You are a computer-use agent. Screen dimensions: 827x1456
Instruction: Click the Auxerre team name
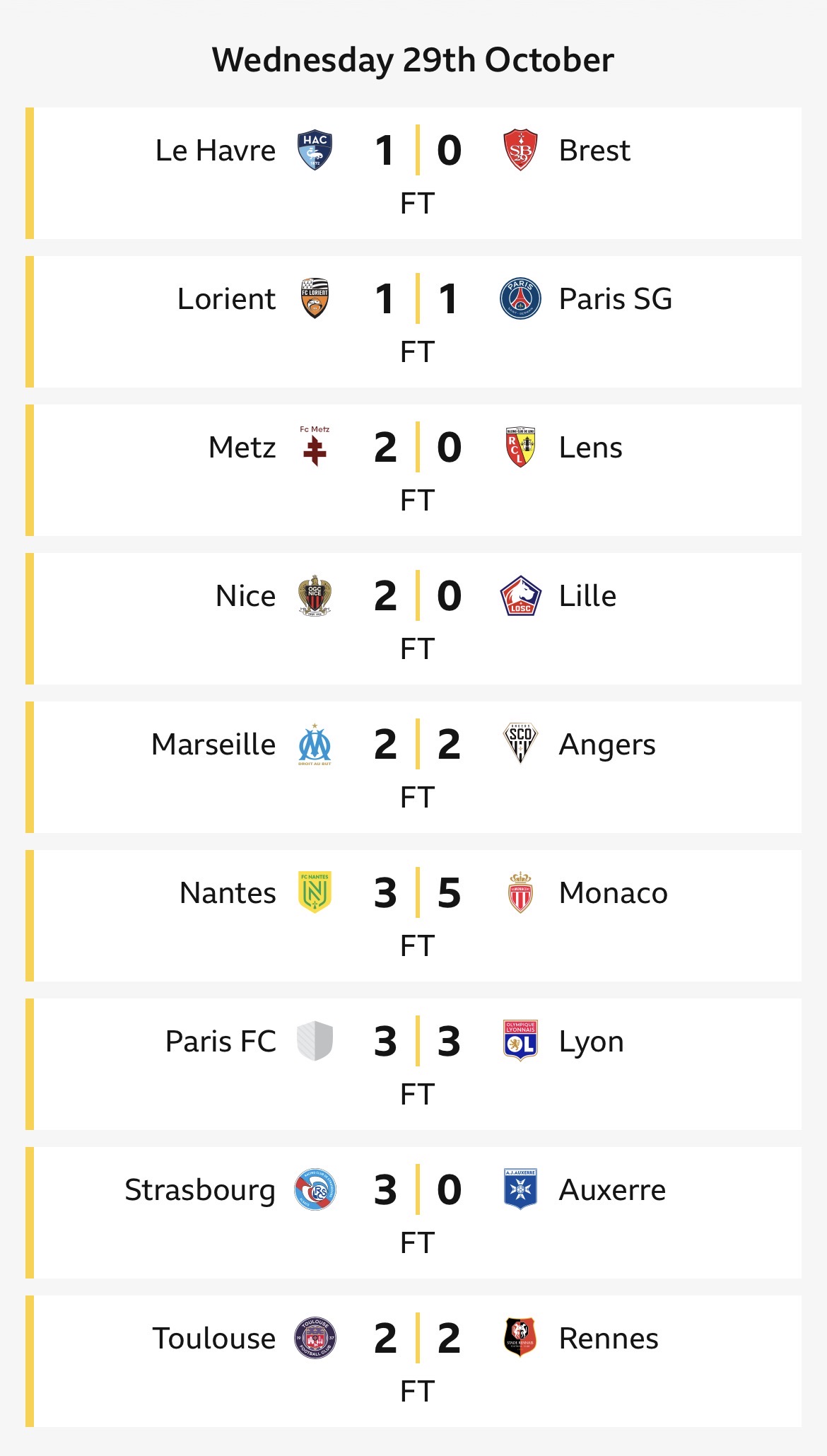point(612,1189)
